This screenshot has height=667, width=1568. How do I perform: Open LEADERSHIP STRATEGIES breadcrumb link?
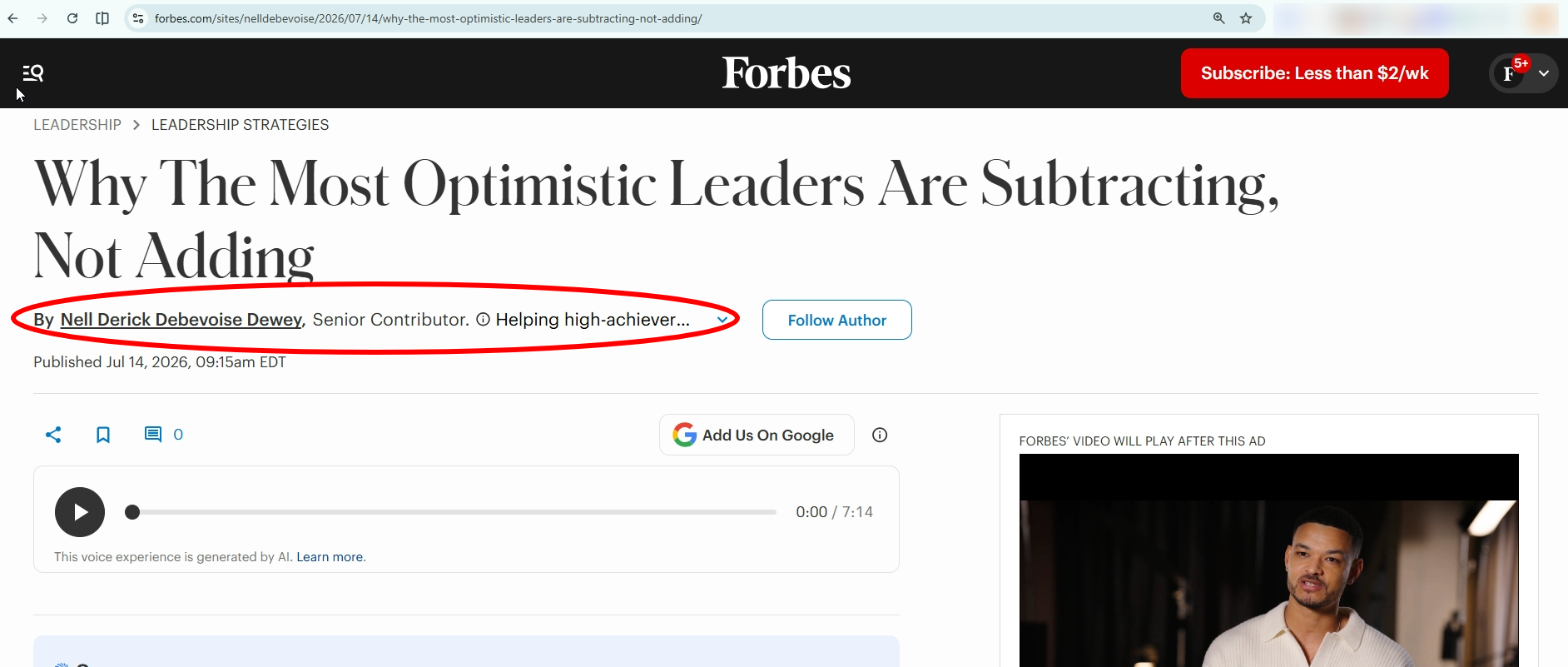tap(240, 125)
